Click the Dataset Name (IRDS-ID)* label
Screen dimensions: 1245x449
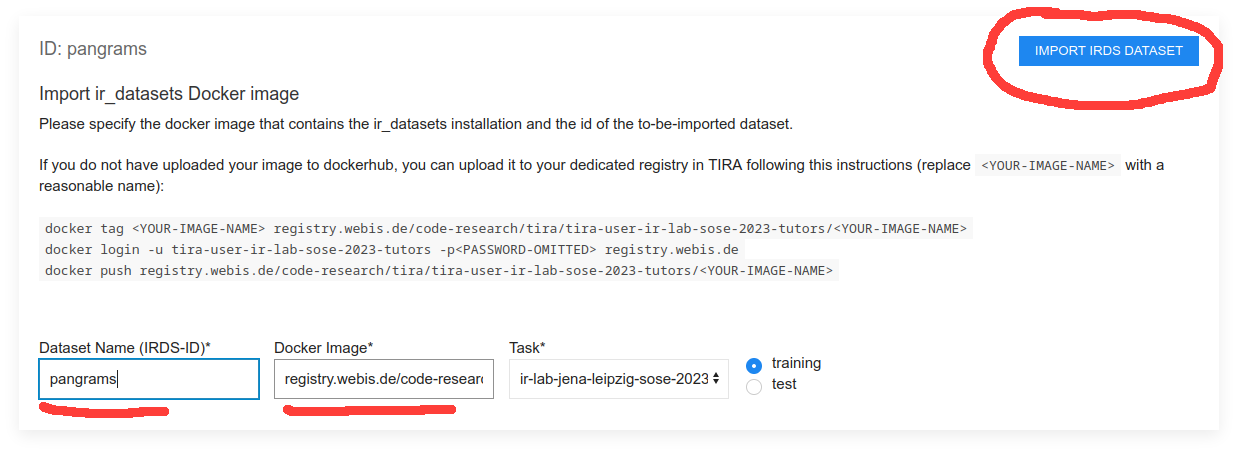click(125, 347)
